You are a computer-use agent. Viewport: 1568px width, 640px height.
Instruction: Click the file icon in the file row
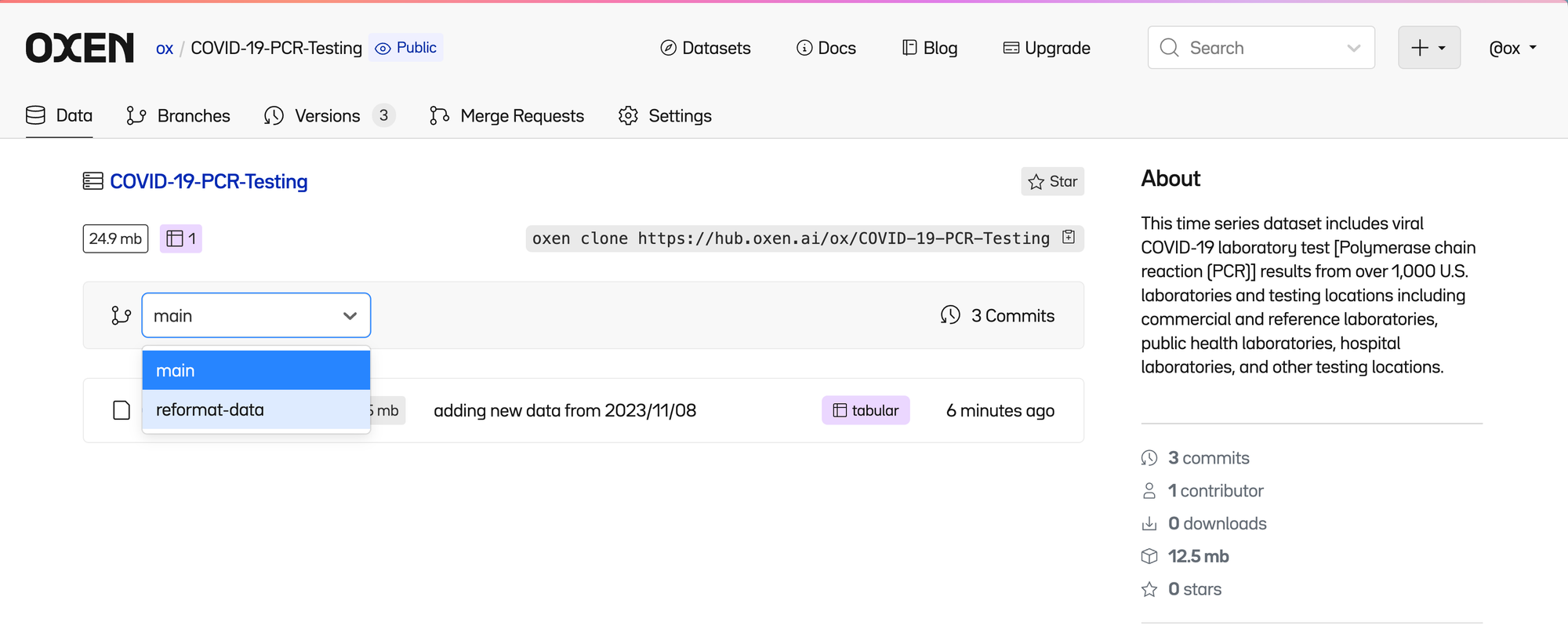pos(122,410)
